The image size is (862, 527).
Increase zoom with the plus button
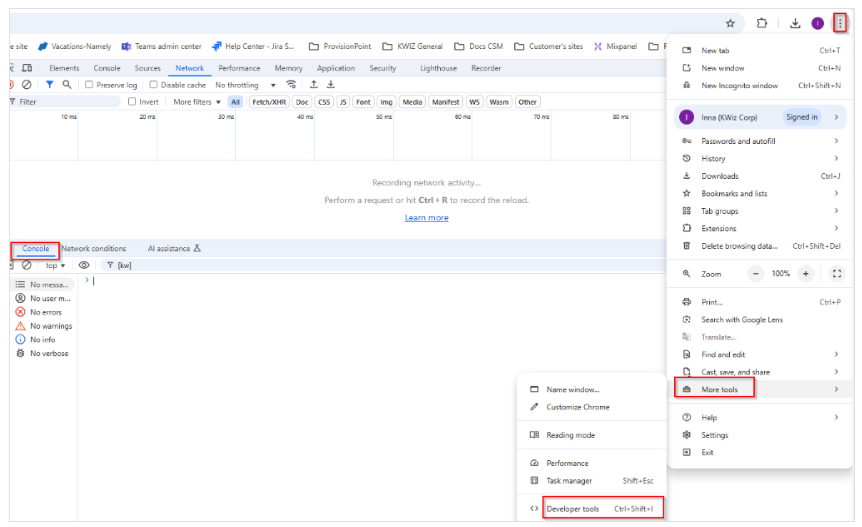point(805,274)
